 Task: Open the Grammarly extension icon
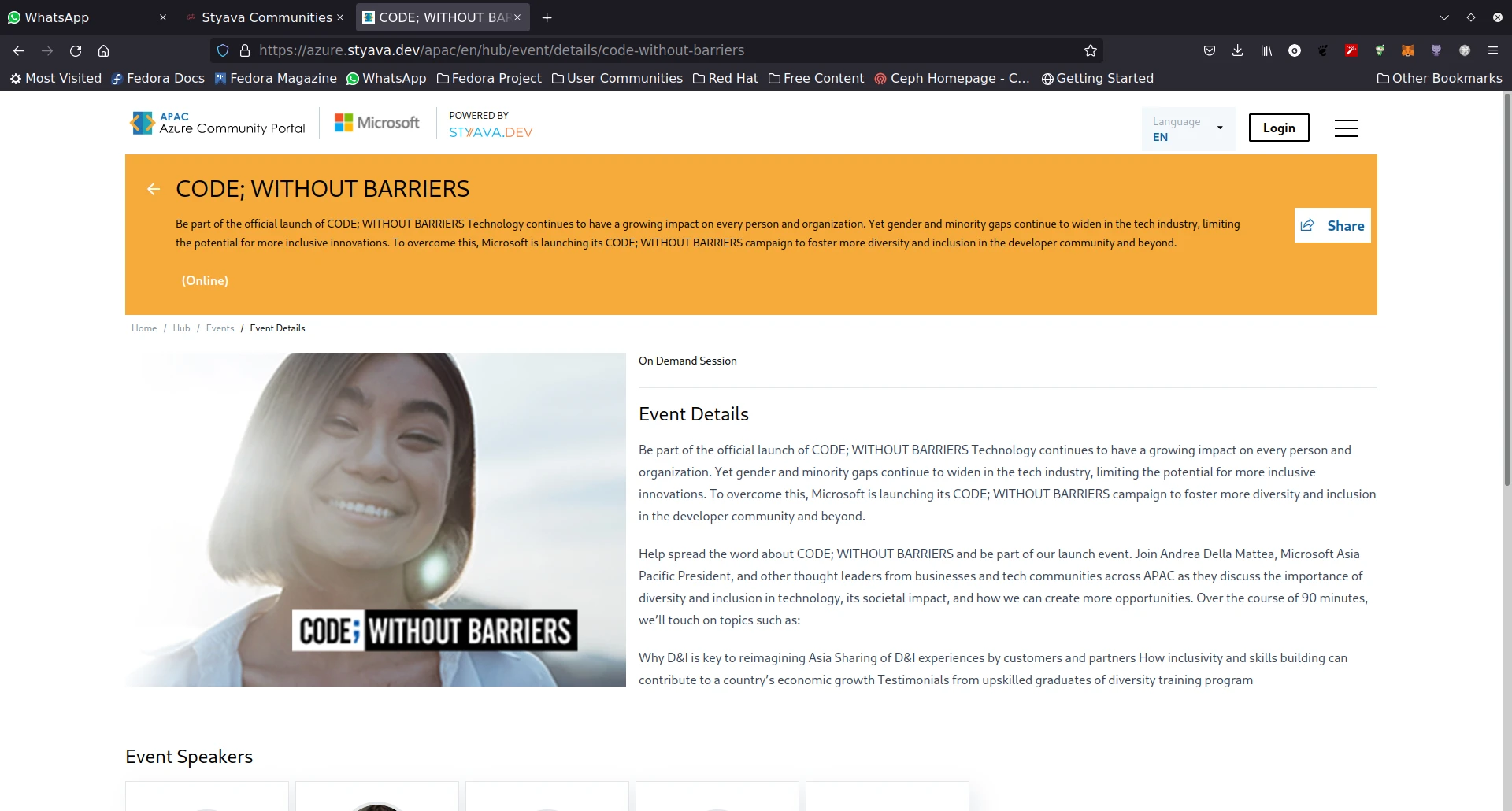click(x=1295, y=50)
